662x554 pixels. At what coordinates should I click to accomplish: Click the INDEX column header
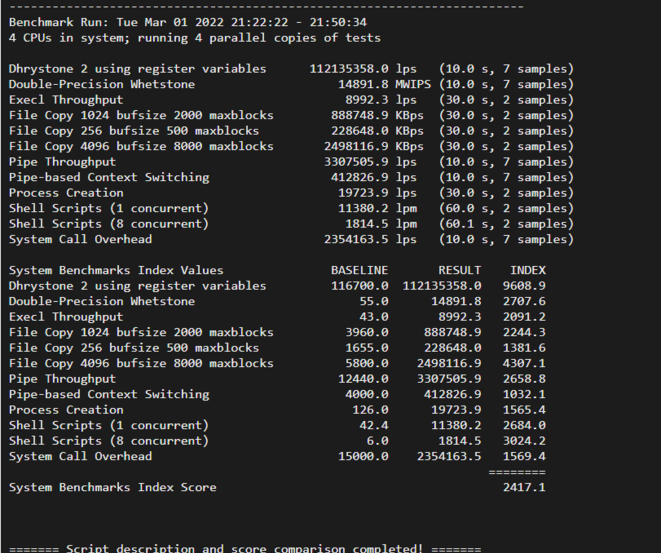click(528, 270)
